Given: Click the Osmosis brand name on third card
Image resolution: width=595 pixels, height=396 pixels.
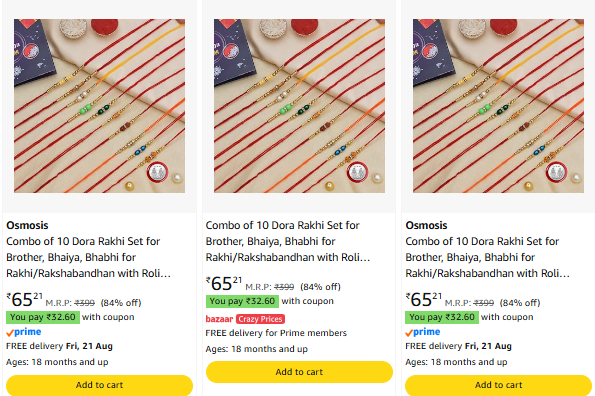Looking at the screenshot, I should point(427,225).
